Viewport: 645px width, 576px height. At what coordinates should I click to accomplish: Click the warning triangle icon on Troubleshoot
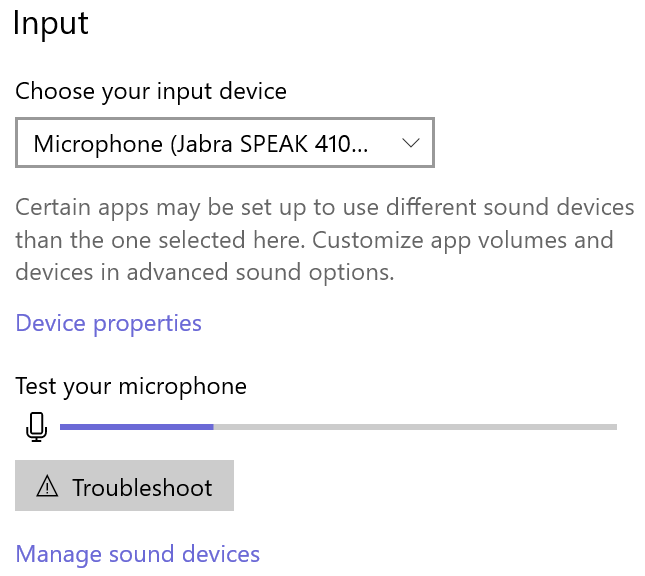47,487
